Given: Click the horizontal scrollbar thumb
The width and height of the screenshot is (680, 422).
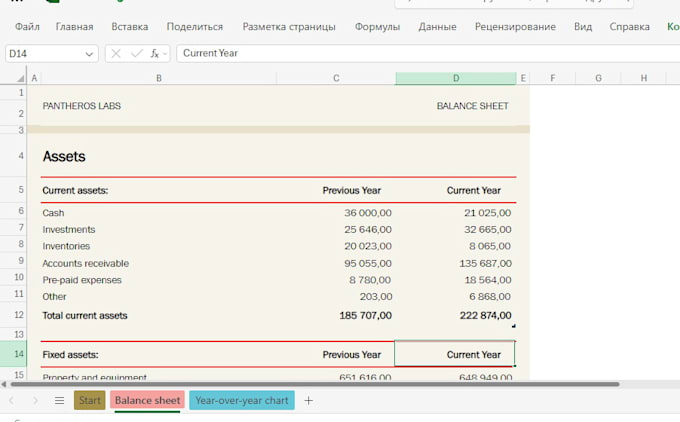Looking at the screenshot, I should 315,384.
